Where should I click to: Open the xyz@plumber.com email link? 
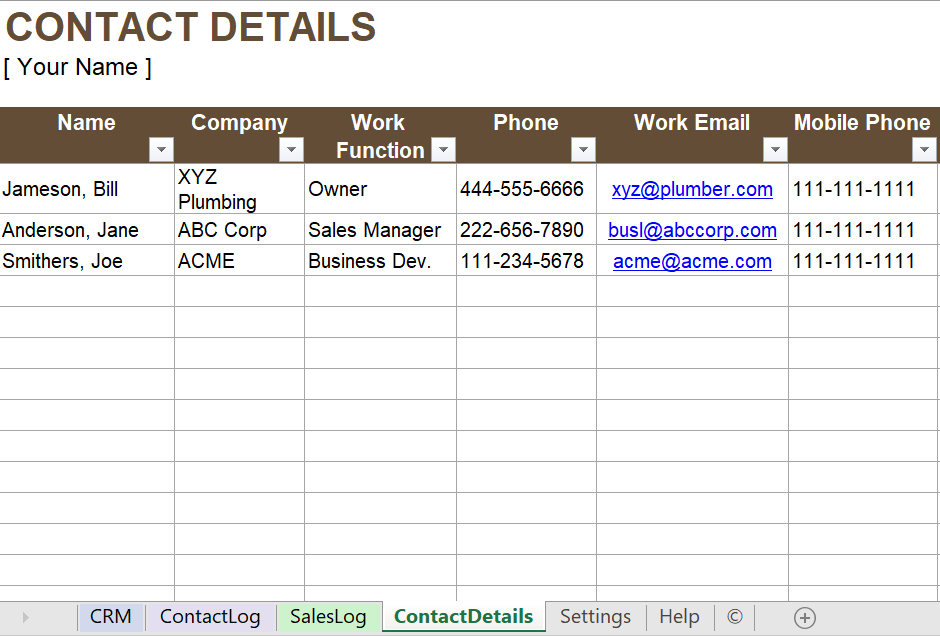tap(692, 189)
